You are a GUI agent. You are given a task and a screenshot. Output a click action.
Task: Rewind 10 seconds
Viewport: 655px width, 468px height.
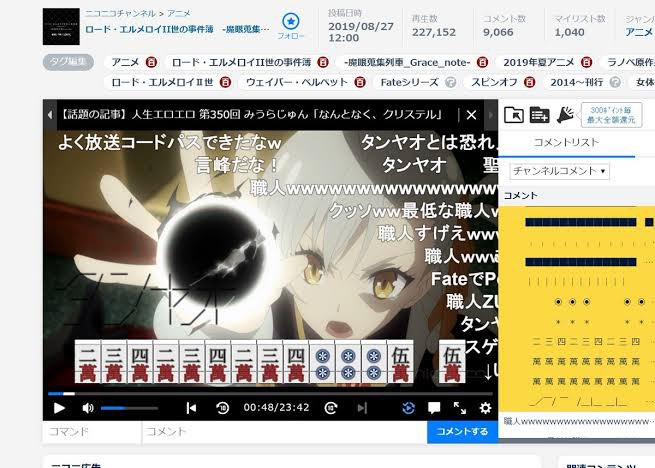(x=222, y=408)
